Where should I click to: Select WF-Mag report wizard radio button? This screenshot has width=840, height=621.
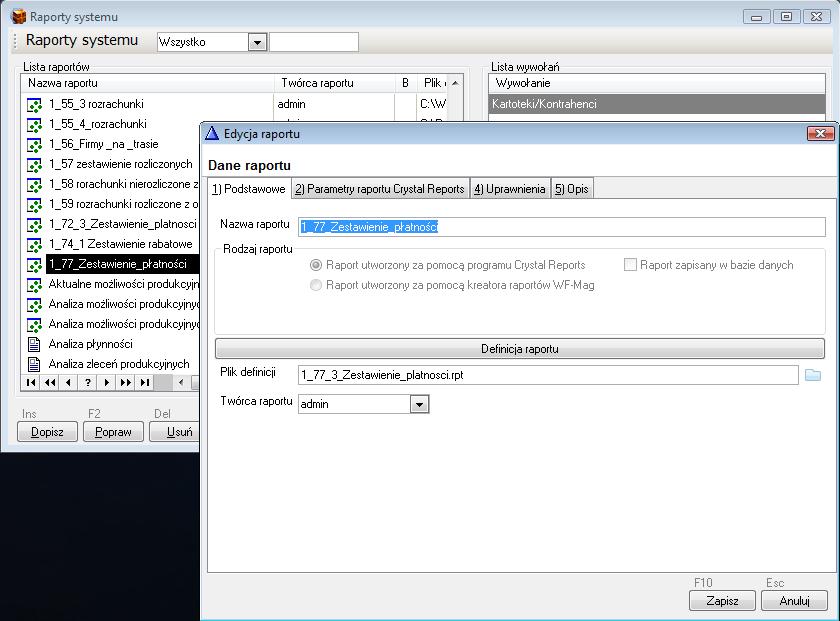click(316, 285)
